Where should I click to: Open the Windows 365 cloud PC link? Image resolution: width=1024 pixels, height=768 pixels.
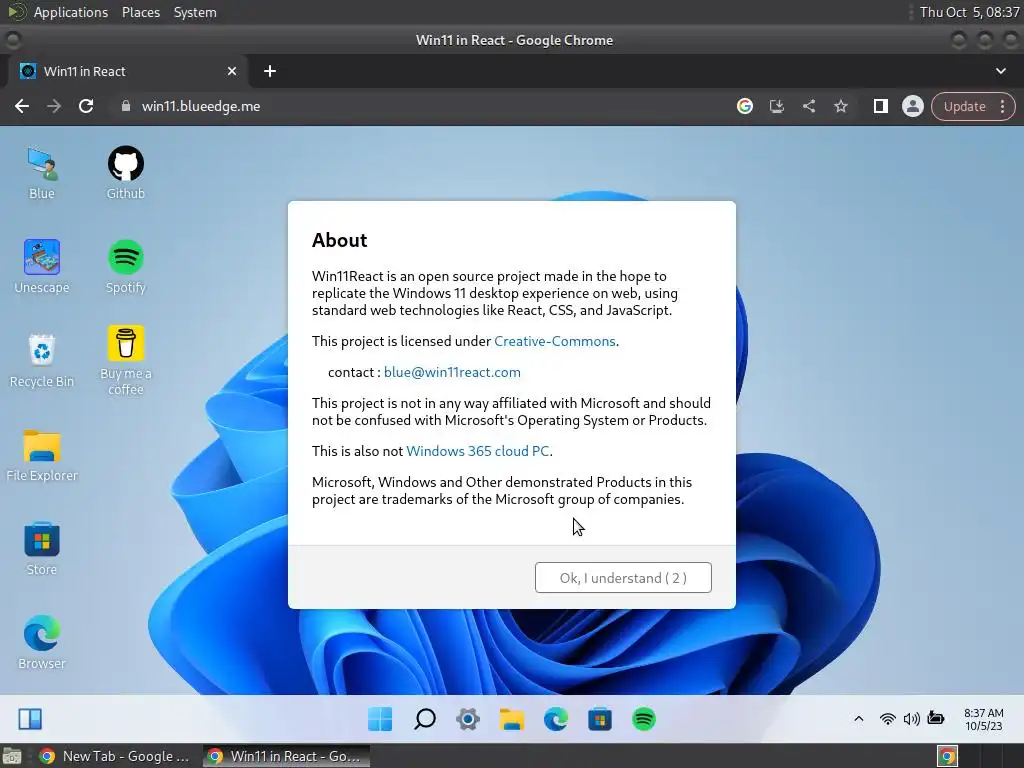coord(477,451)
